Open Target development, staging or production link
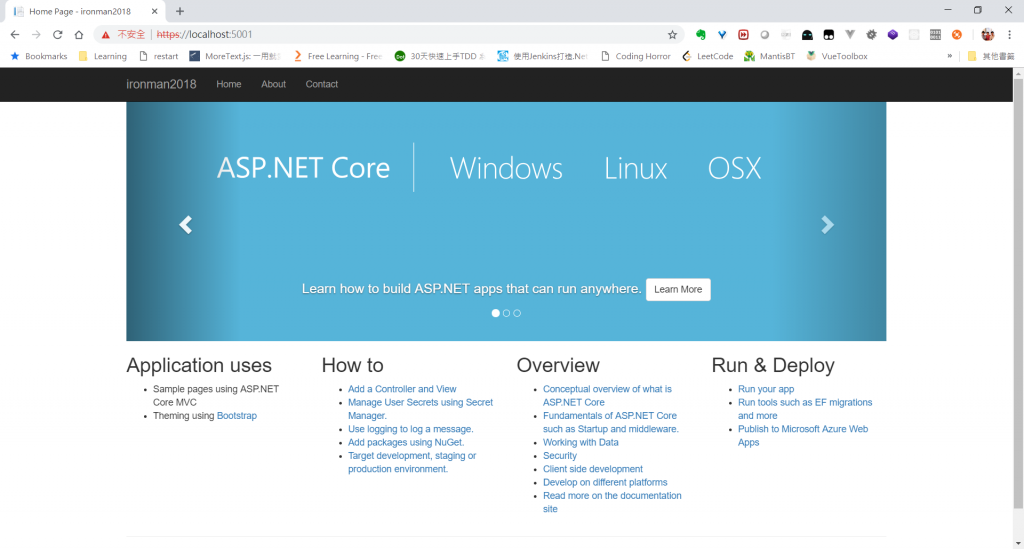 [411, 462]
